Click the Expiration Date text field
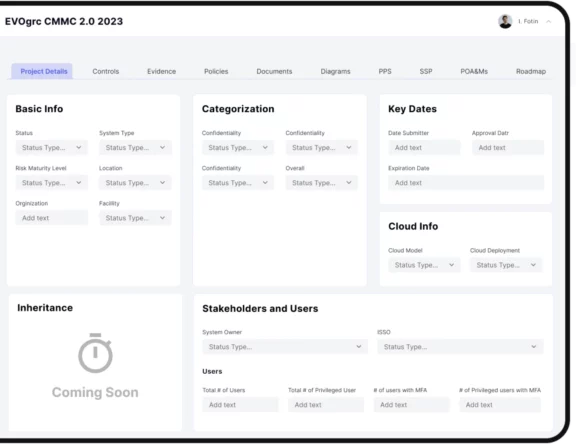Viewport: 576px width, 444px height. tap(466, 183)
